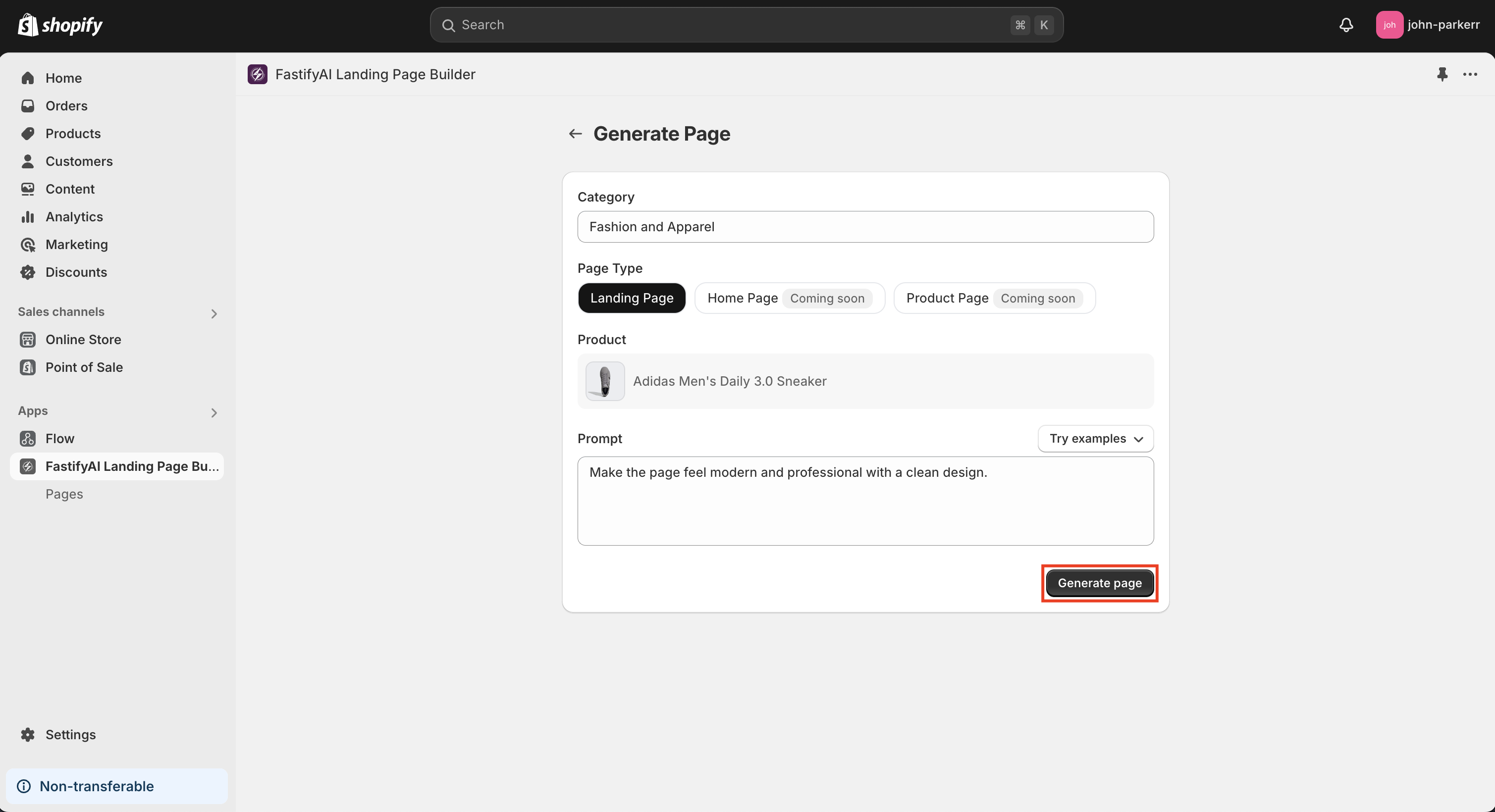Click the Generate page button
The height and width of the screenshot is (812, 1495).
1100,583
